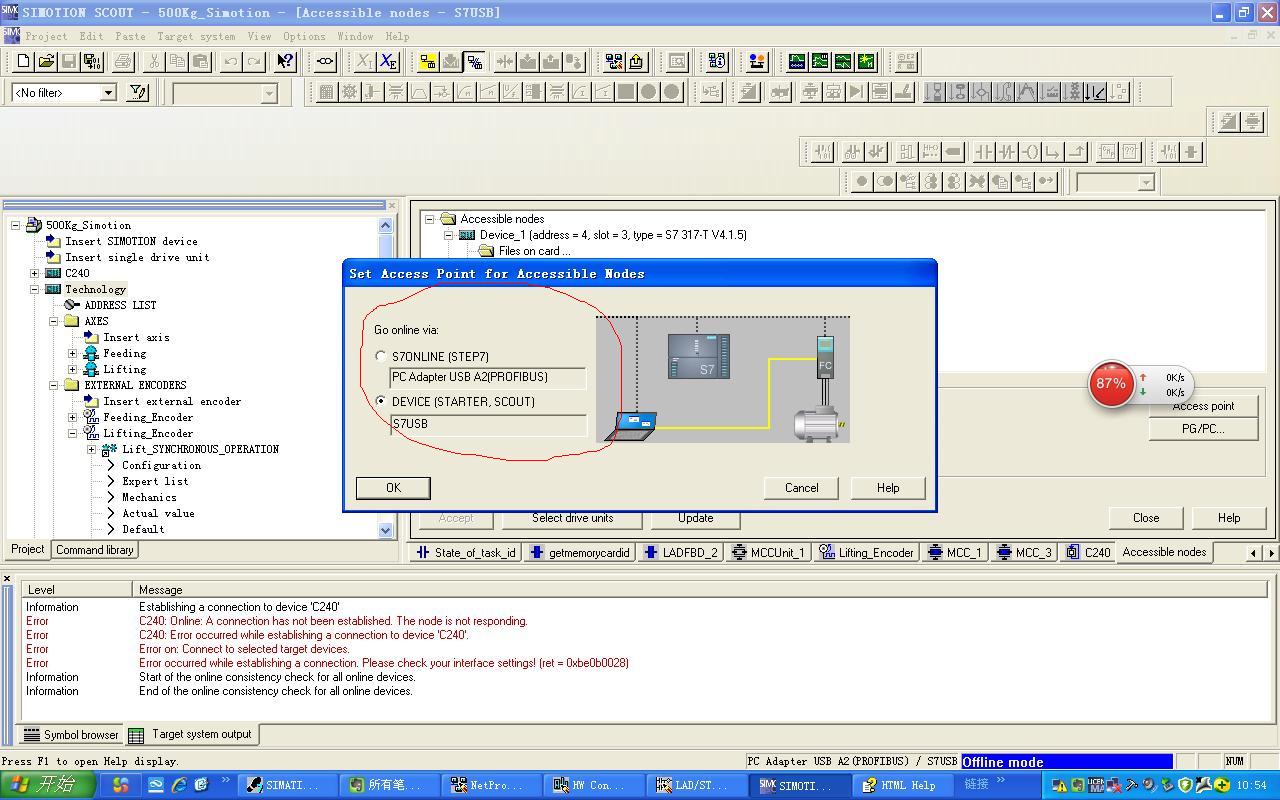
Task: Click the ADDRESS LIST icon in tree
Action: 72,305
